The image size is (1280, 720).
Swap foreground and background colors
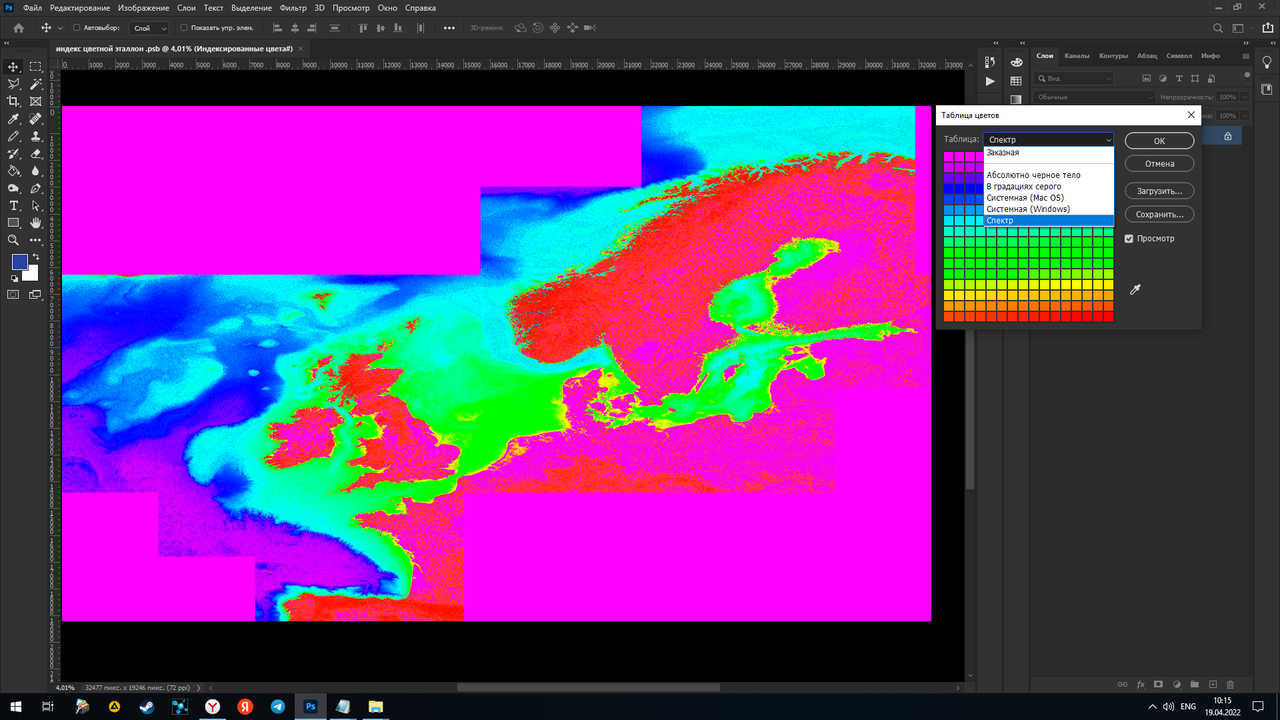(x=35, y=257)
